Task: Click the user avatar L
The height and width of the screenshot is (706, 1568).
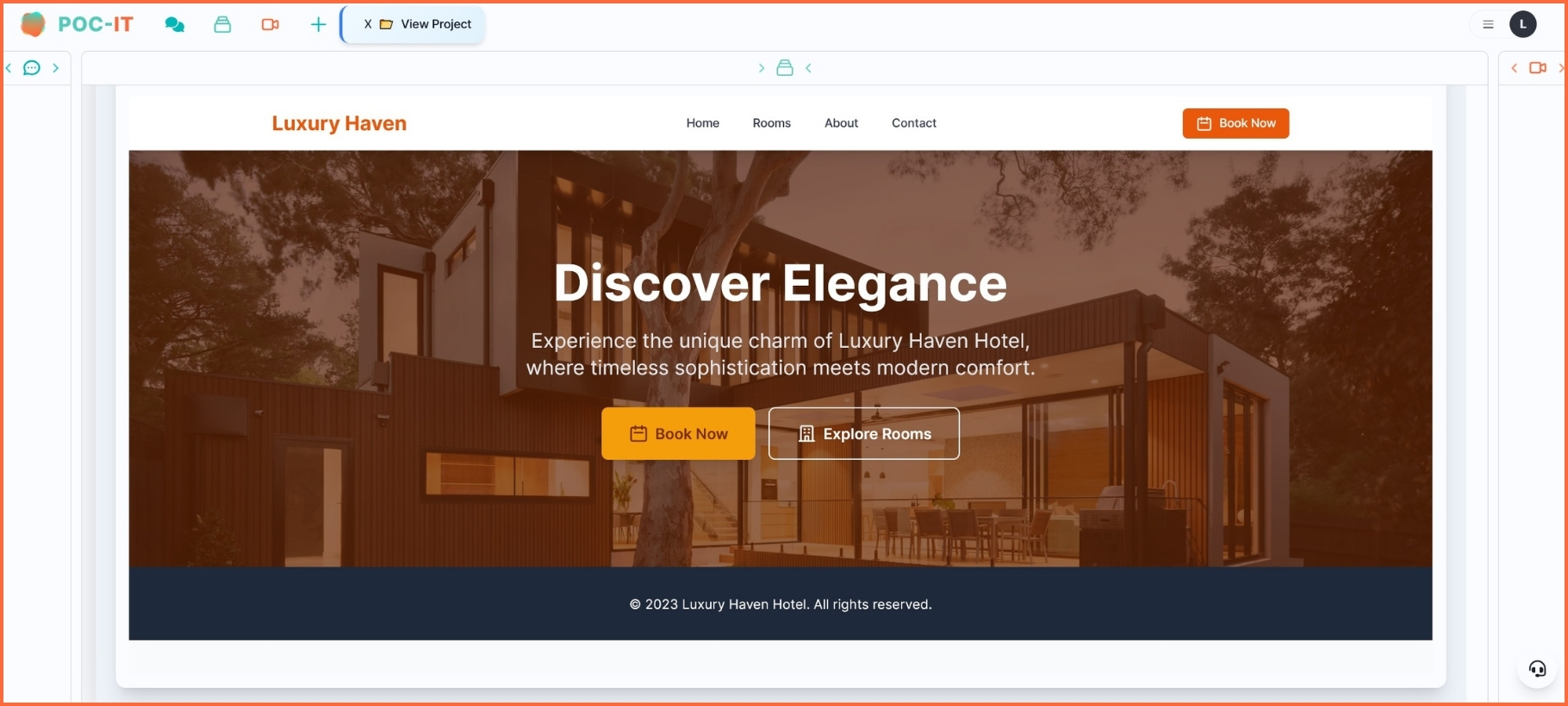Action: pyautogui.click(x=1522, y=24)
